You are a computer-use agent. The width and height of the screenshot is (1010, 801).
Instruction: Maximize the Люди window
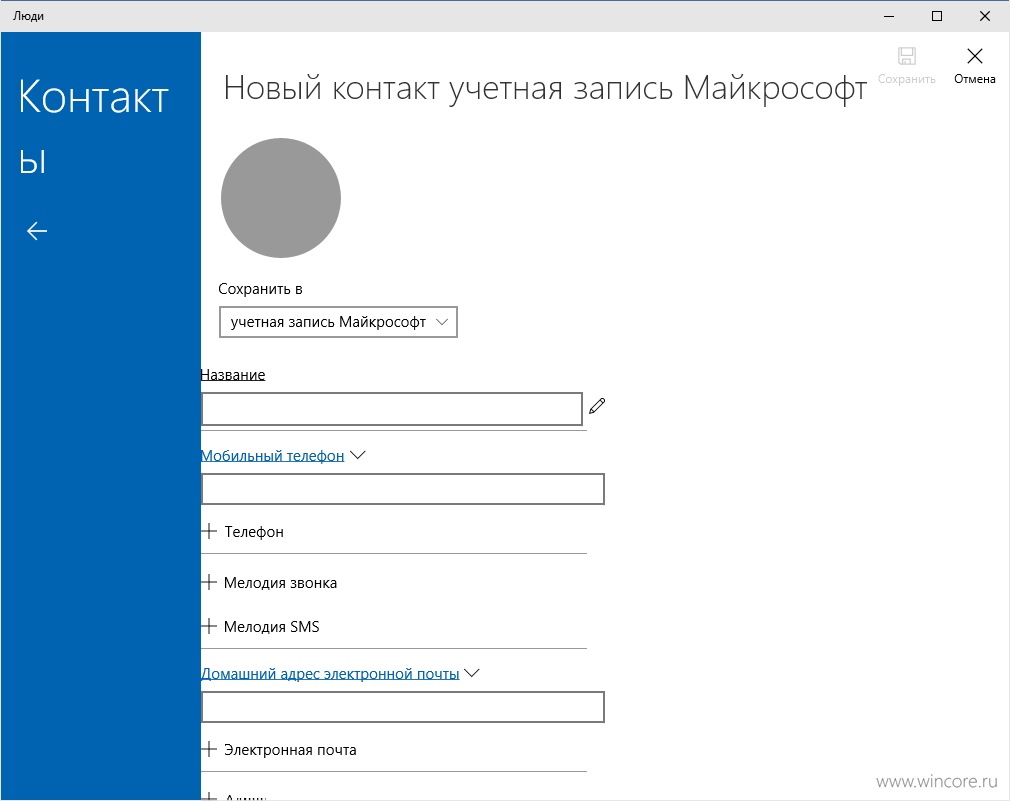tap(937, 16)
